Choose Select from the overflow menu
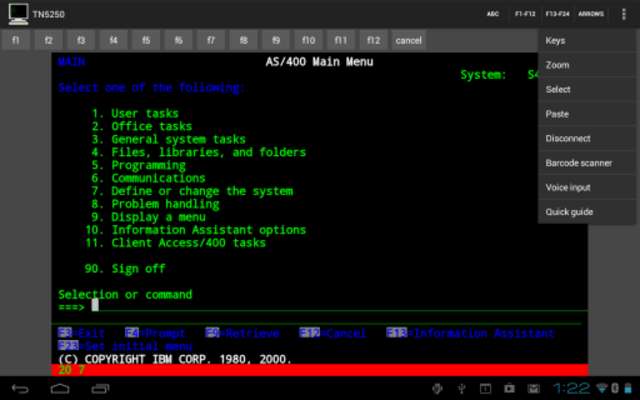Image resolution: width=640 pixels, height=400 pixels. coord(587,89)
